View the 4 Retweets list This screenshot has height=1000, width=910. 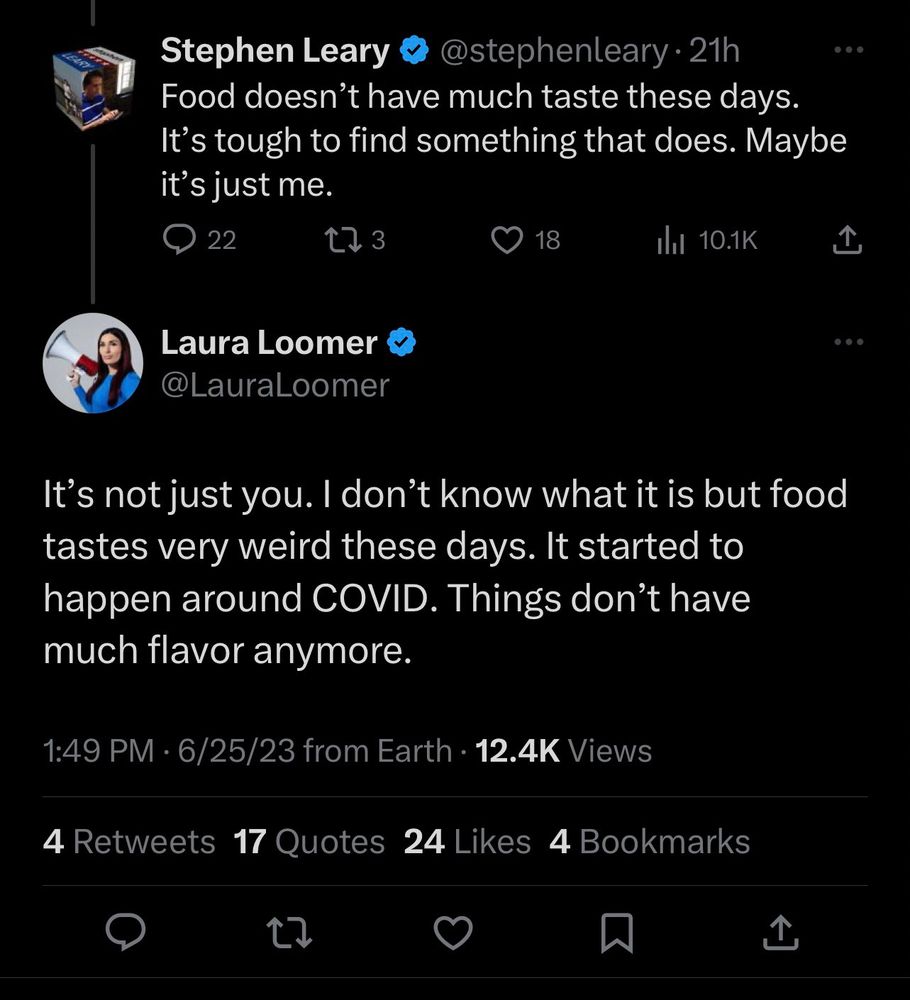129,841
